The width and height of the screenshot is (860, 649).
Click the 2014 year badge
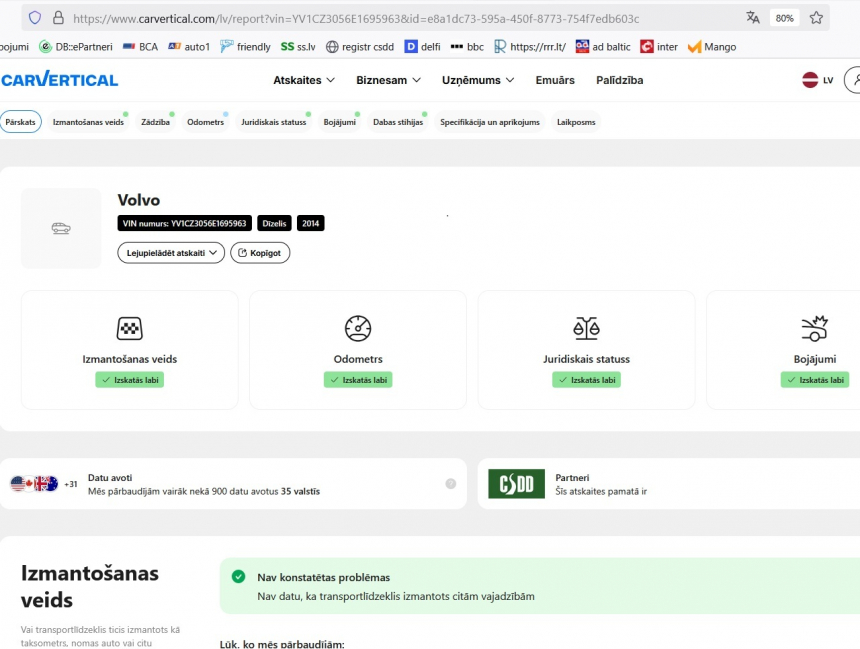[x=310, y=223]
